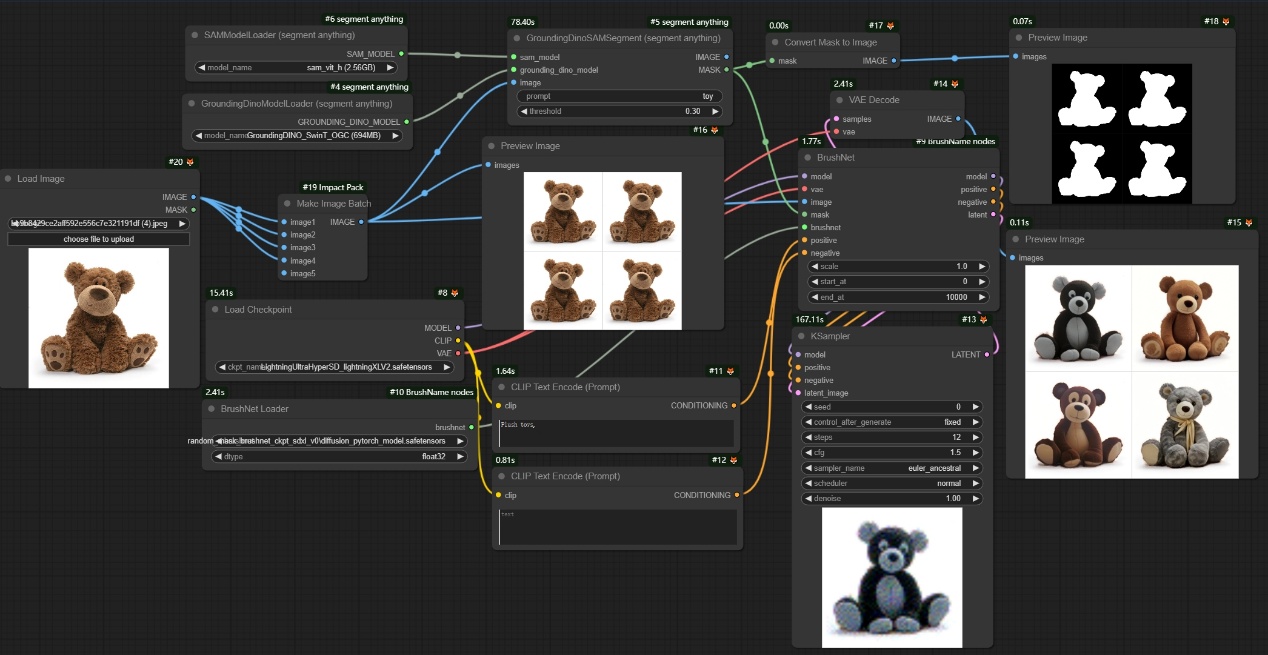
Task: Click the fox badge above the VAE Decode node
Action: (x=954, y=84)
